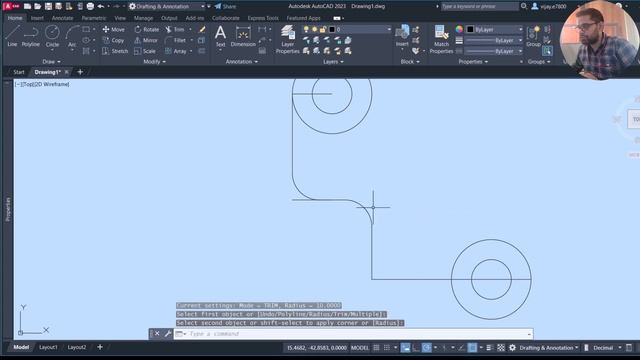Viewport: 640px width, 360px height.
Task: Click the Move tool
Action: point(113,29)
